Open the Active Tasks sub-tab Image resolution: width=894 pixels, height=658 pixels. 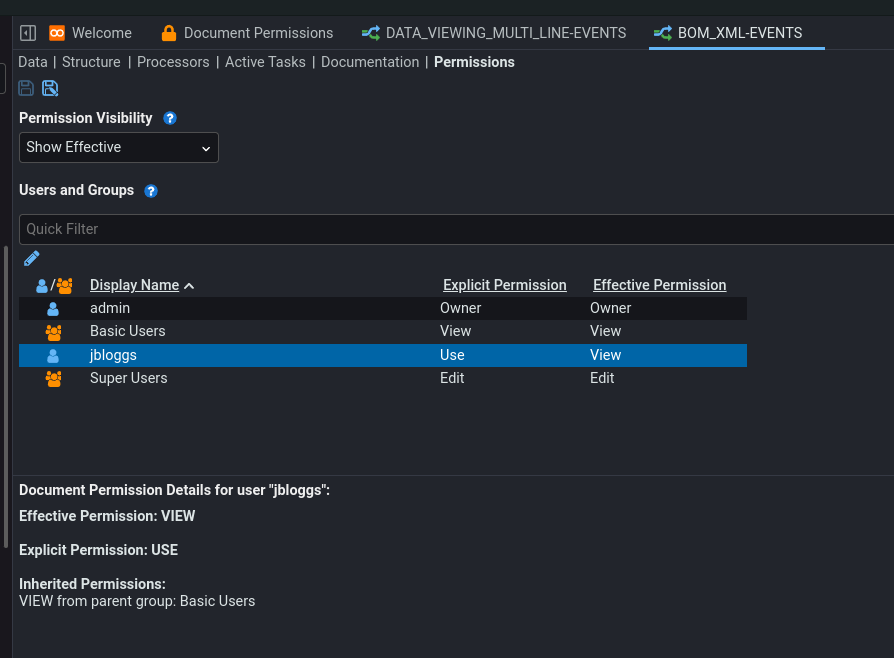tap(265, 62)
